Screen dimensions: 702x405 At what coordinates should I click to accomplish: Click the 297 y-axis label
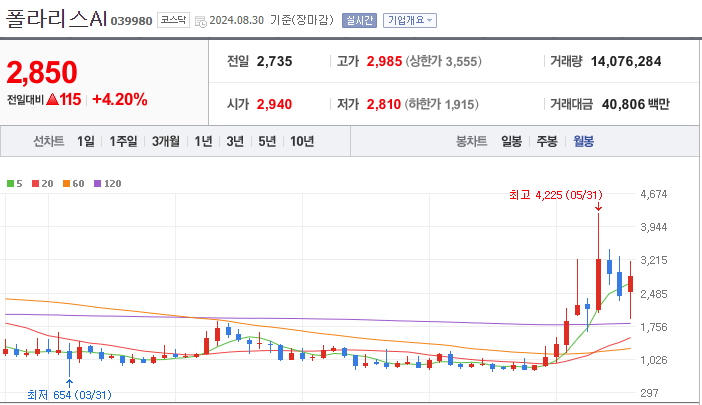coord(649,393)
